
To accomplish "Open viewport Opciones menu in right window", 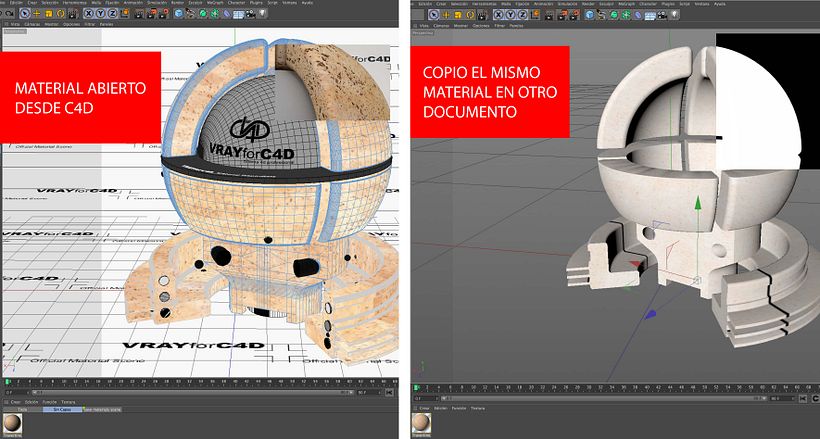I will pyautogui.click(x=481, y=26).
